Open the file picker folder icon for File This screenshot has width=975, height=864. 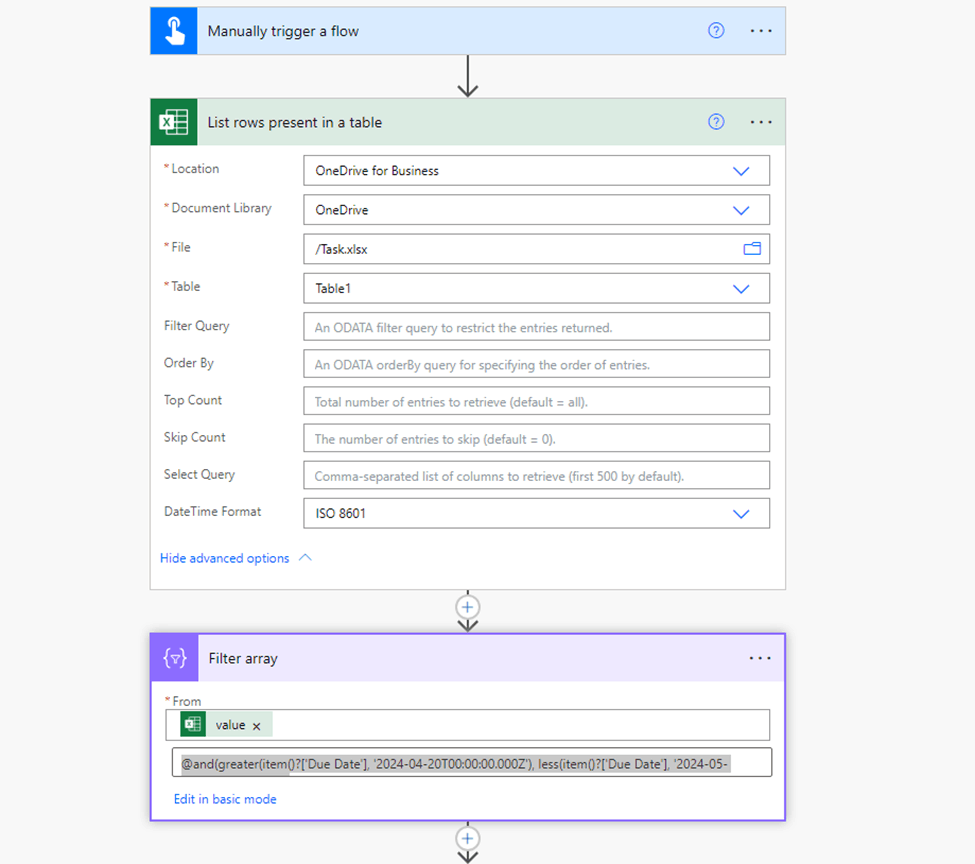[x=752, y=249]
